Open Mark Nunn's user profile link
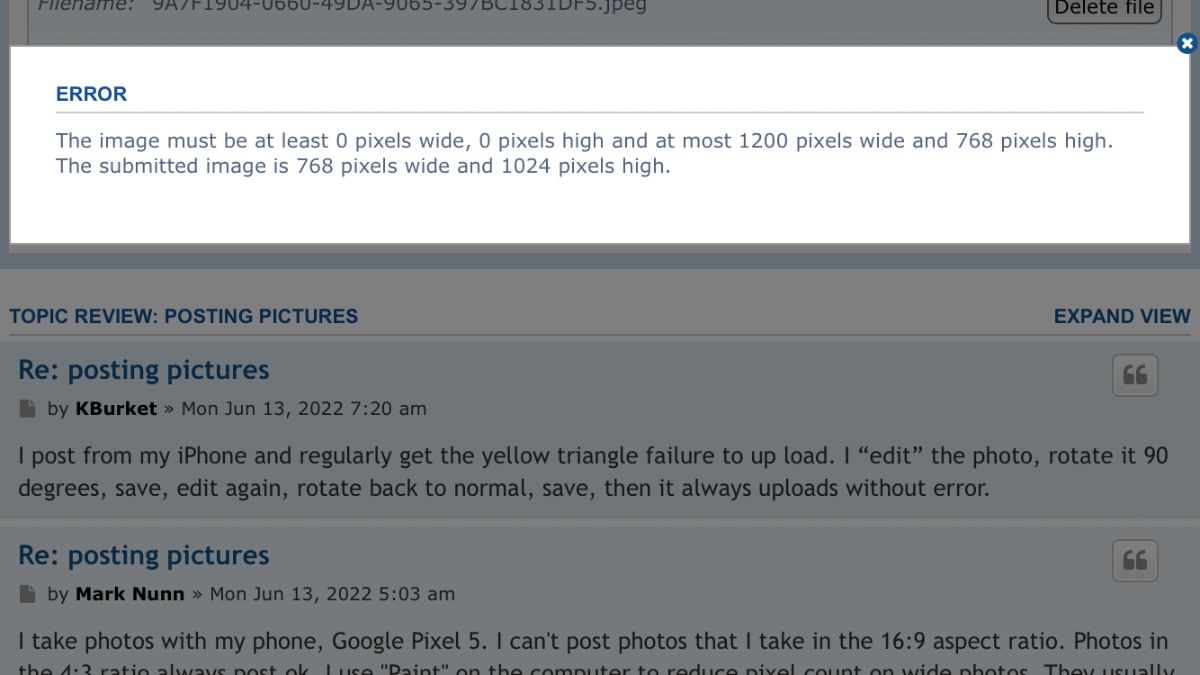This screenshot has height=675, width=1200. pos(130,594)
